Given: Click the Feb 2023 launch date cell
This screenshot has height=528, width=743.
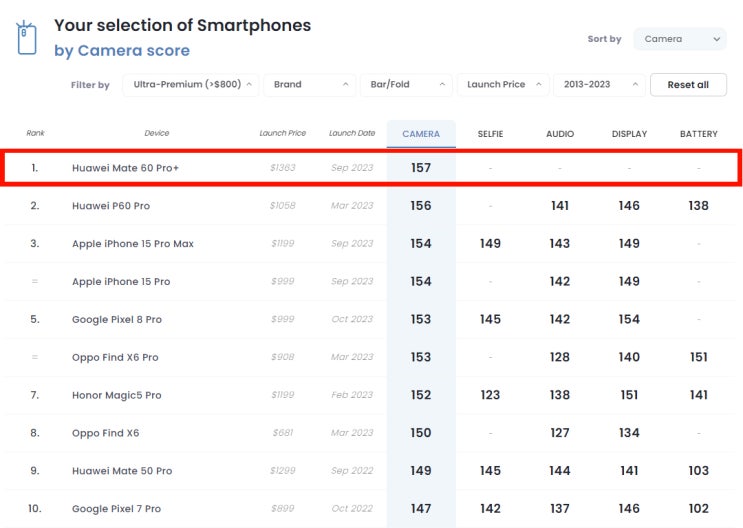Looking at the screenshot, I should 352,395.
